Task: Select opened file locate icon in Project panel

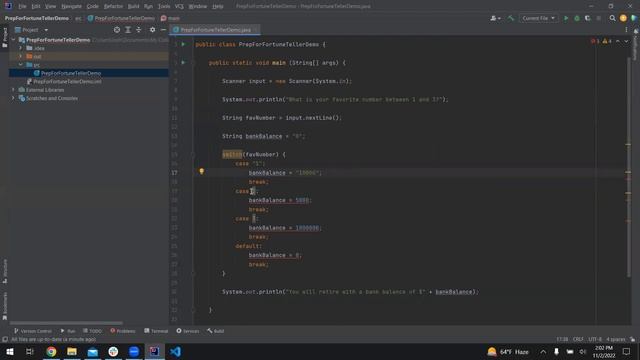Action: 117,30
